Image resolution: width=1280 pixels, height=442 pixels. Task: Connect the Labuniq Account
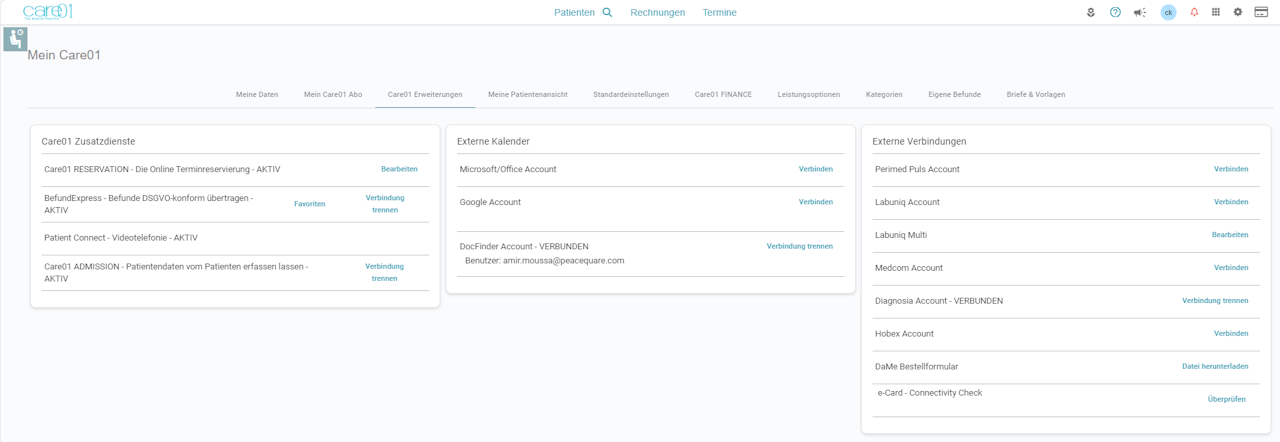click(x=1231, y=202)
